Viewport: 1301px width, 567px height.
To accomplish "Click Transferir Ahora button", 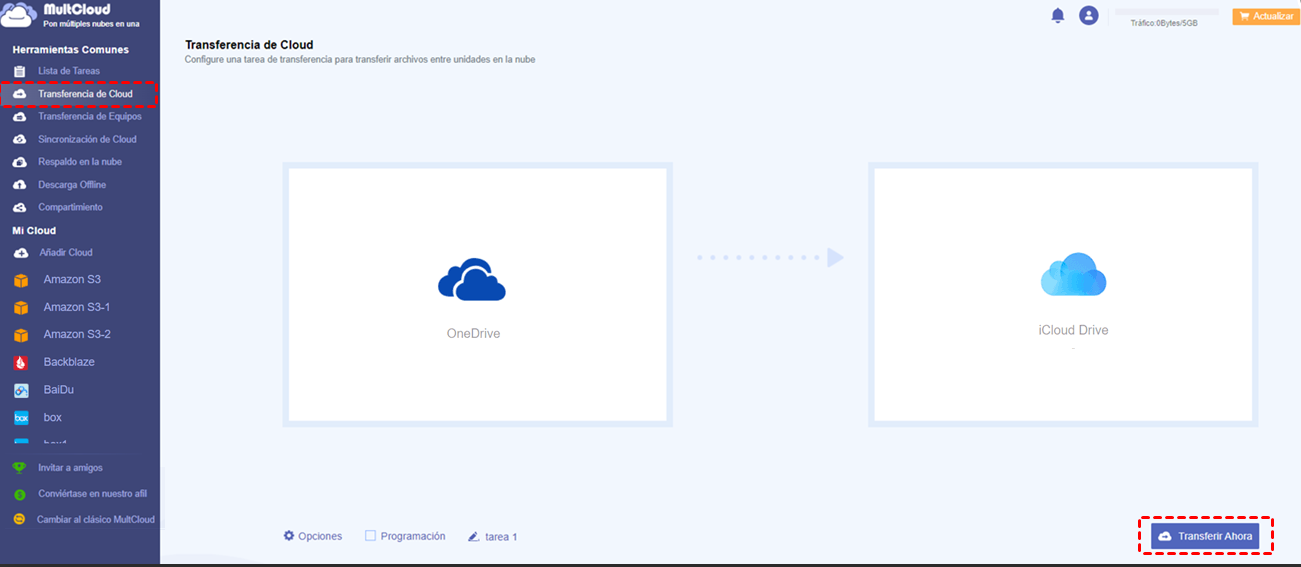I will [1205, 536].
